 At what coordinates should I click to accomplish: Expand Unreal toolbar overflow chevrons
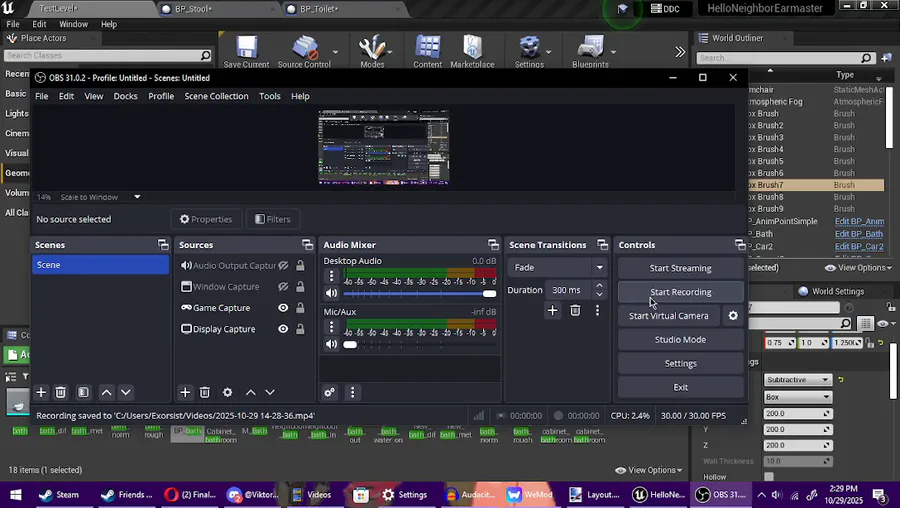[x=680, y=52]
